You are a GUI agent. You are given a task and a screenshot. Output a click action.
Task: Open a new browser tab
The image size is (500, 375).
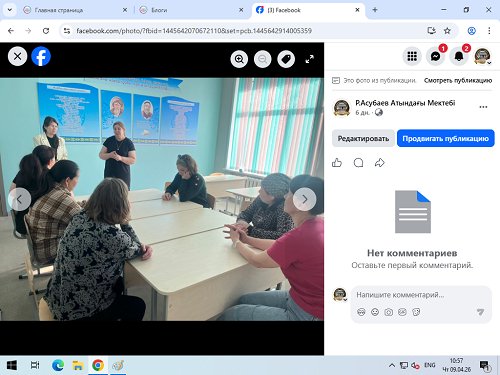click(x=375, y=10)
